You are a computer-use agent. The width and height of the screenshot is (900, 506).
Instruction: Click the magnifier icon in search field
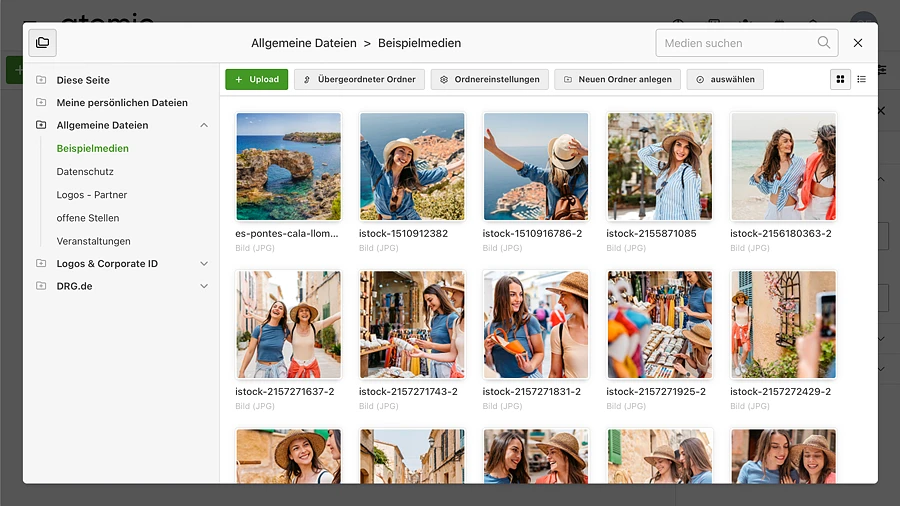[x=824, y=43]
